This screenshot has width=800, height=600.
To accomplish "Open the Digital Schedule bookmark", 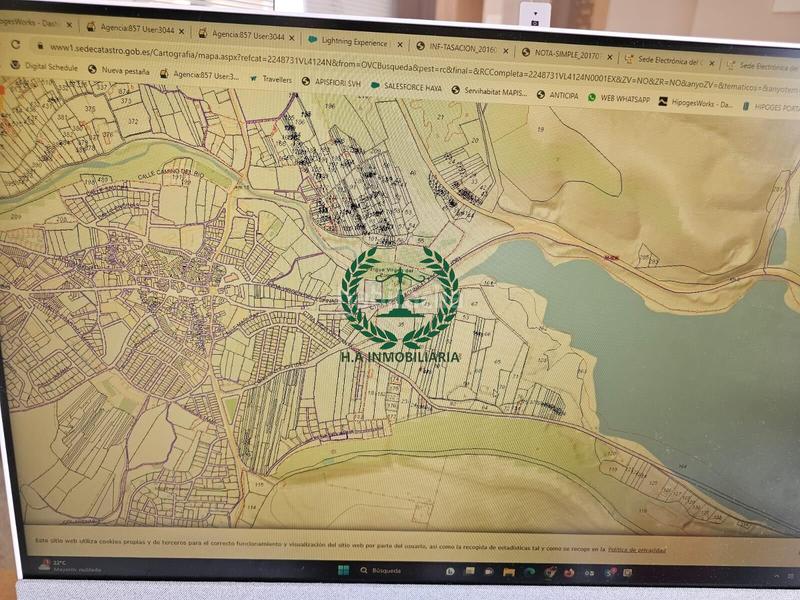I will (x=46, y=68).
